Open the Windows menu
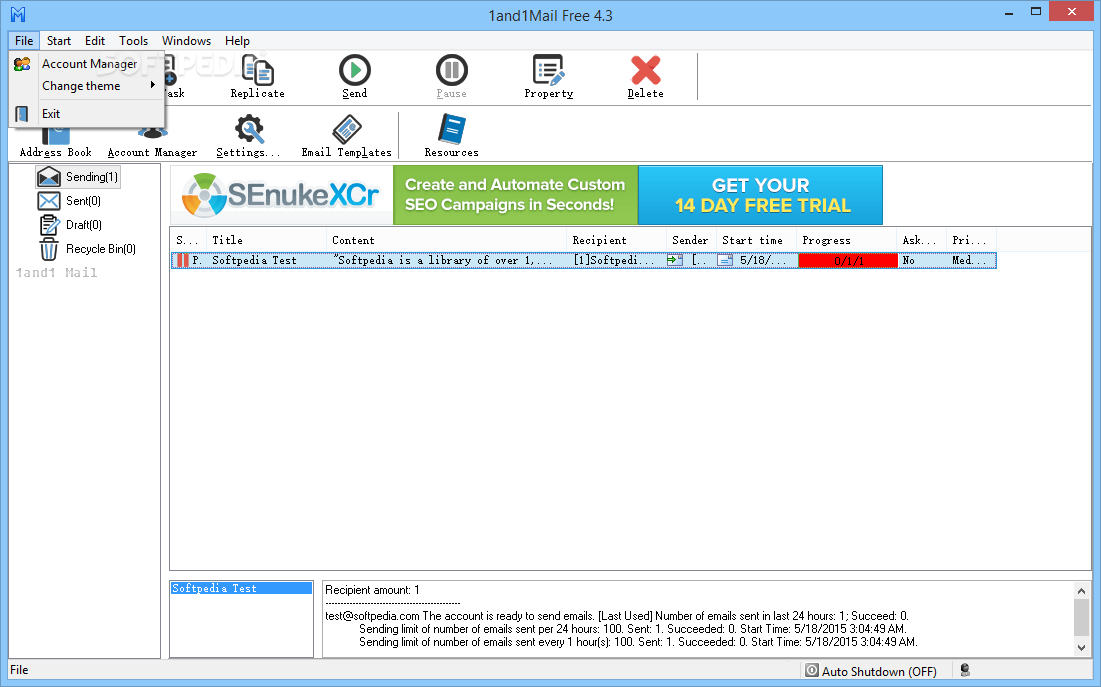The image size is (1101, 687). pyautogui.click(x=186, y=41)
